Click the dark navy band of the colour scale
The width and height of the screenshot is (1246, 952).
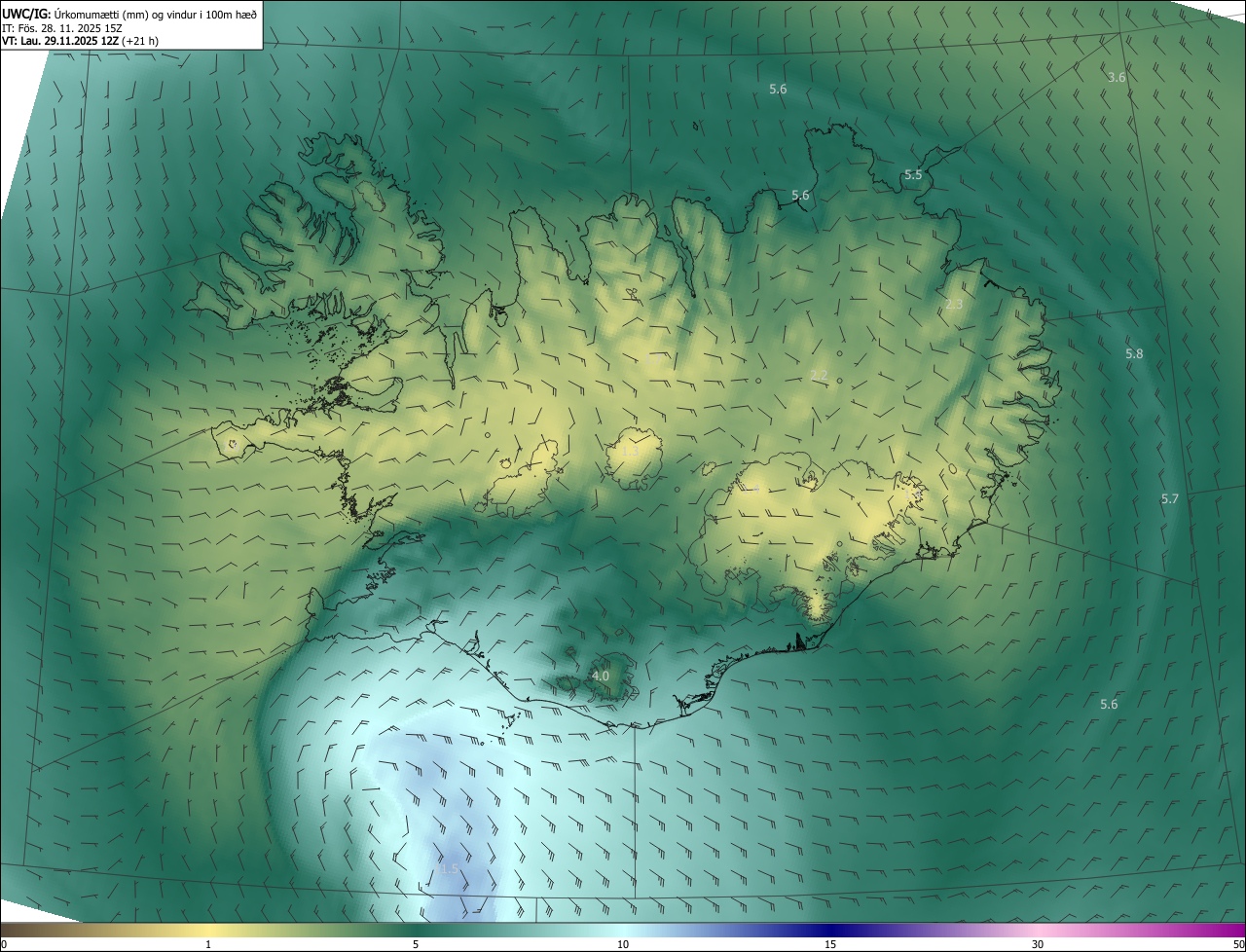point(830,930)
